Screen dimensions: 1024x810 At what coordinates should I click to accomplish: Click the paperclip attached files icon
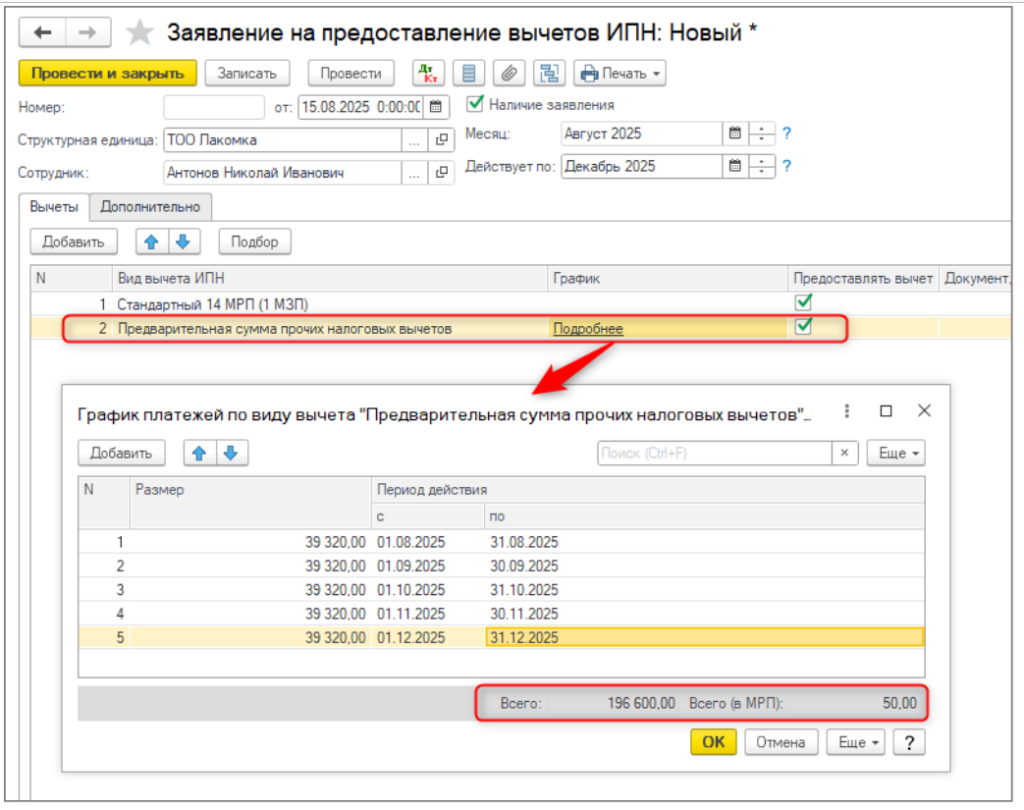pos(509,73)
